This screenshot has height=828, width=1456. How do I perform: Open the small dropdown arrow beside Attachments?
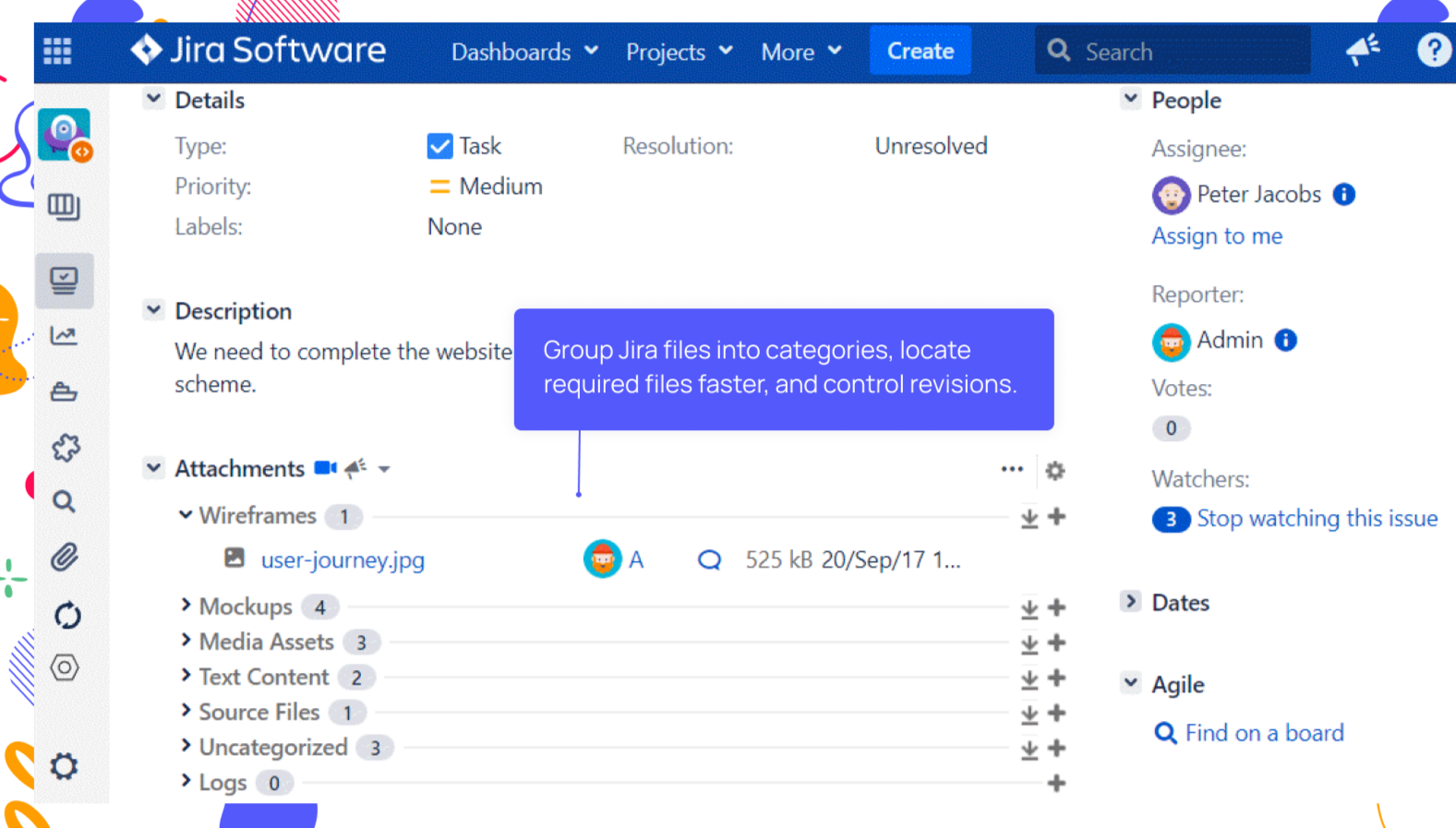[x=384, y=469]
